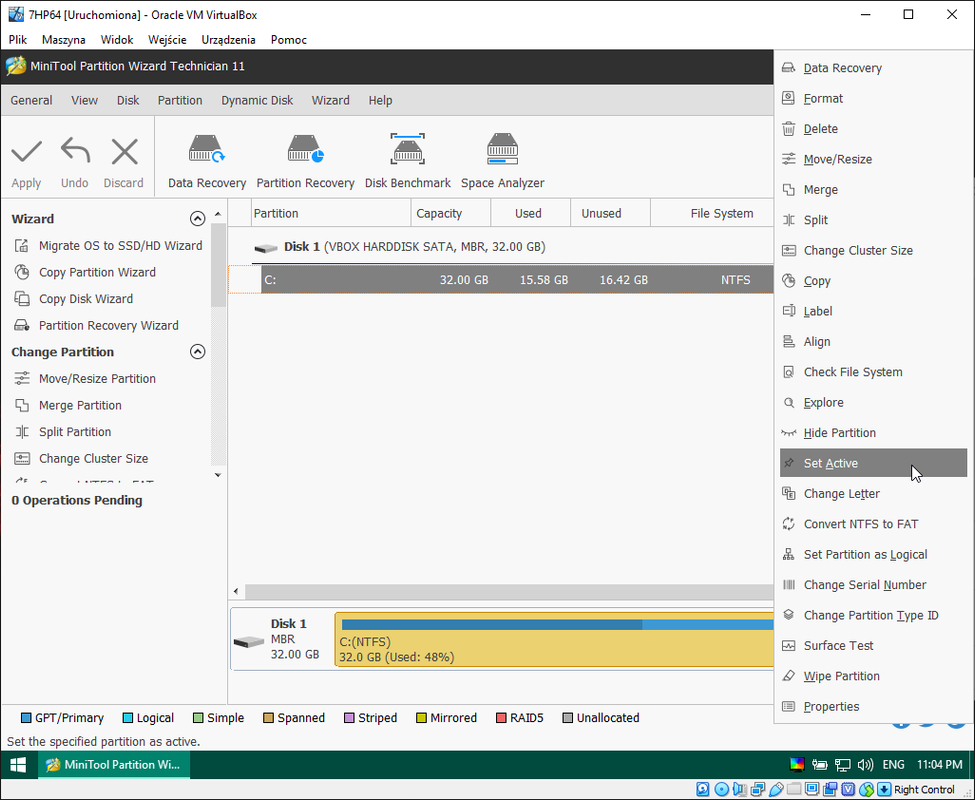Click the Hide Partition eyelash icon
Screen dimensions: 975x800
click(x=788, y=433)
